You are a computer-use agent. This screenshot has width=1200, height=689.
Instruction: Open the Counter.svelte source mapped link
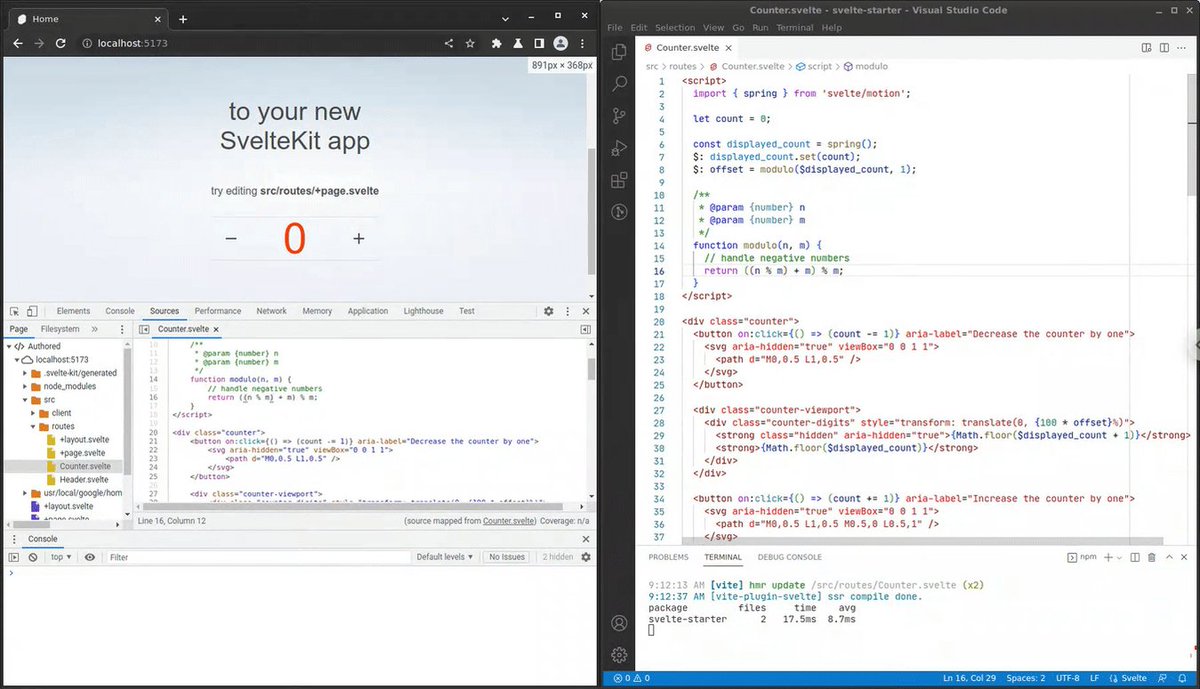pyautogui.click(x=508, y=521)
